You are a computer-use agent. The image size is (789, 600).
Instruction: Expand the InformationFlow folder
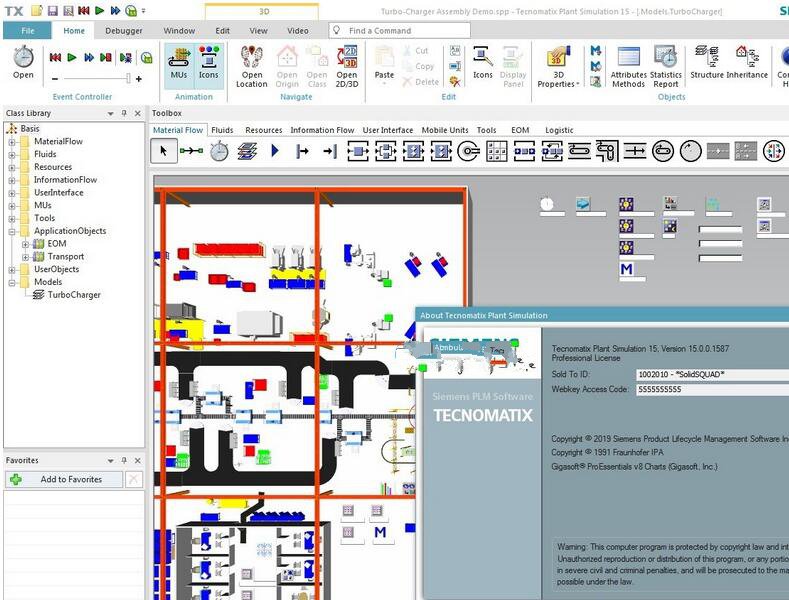tap(12, 180)
